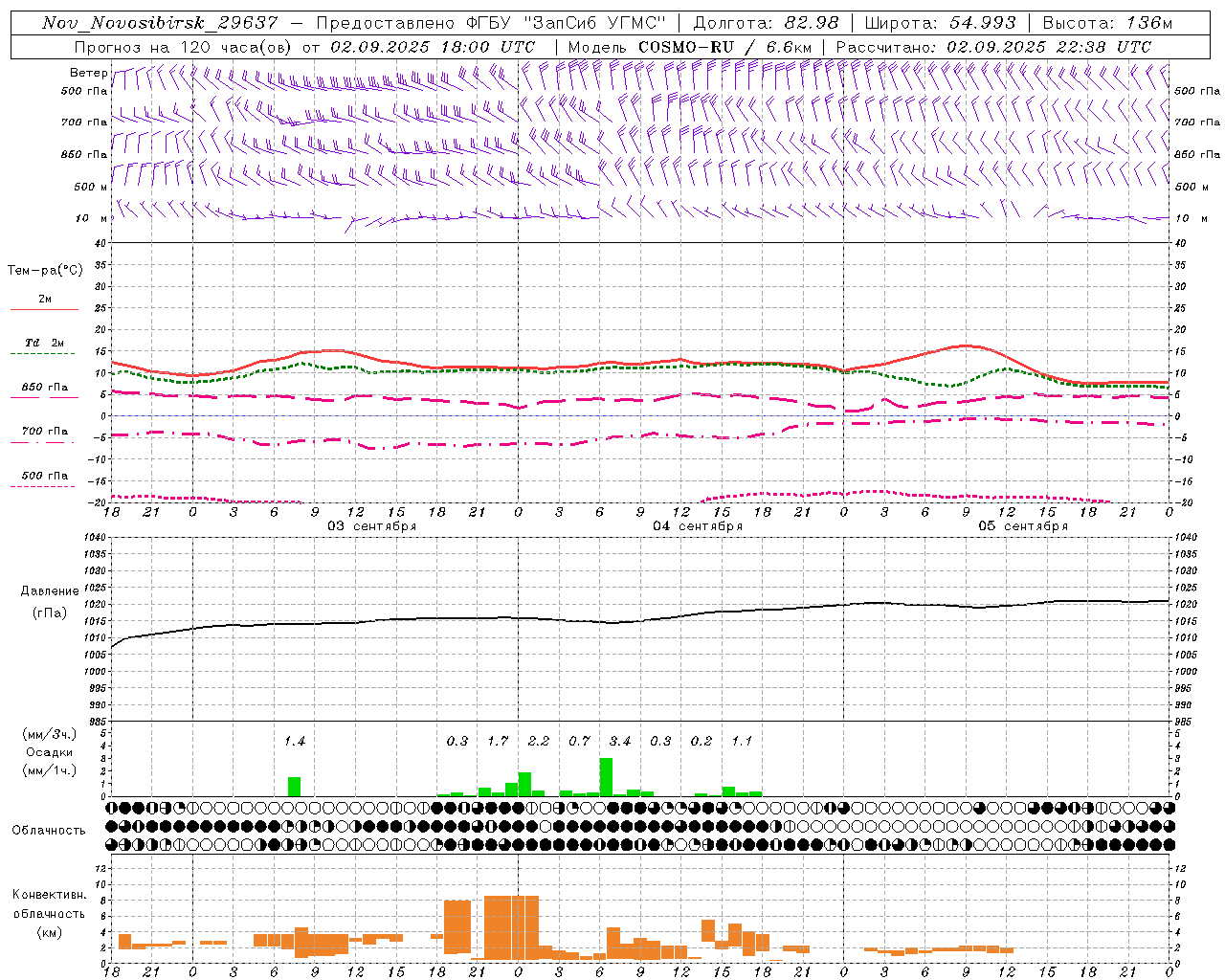Click the Модель COSMO-RU / 6.6км text
This screenshot has height=980, width=1225.
coord(690,47)
